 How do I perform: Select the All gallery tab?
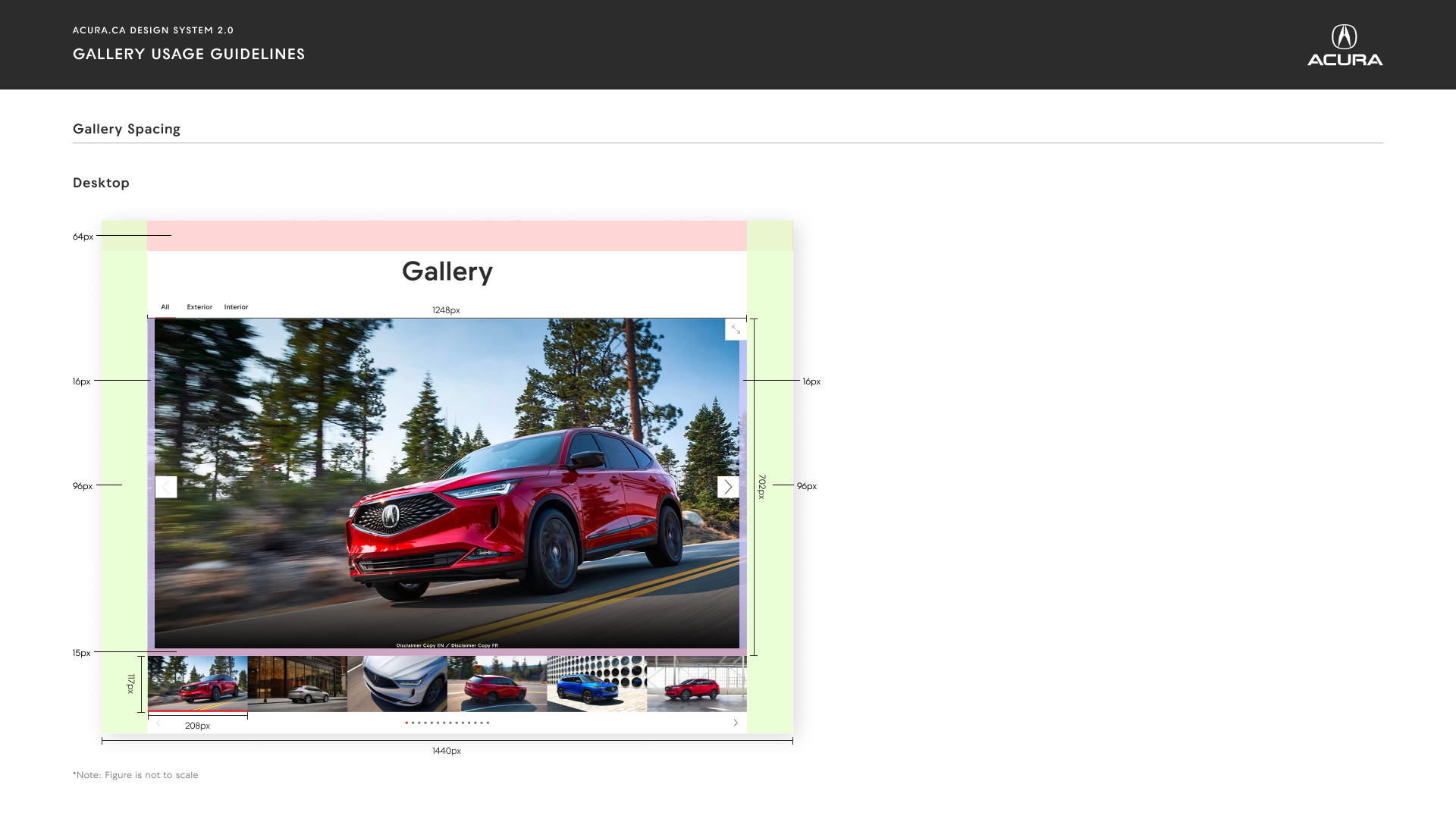[x=165, y=307]
